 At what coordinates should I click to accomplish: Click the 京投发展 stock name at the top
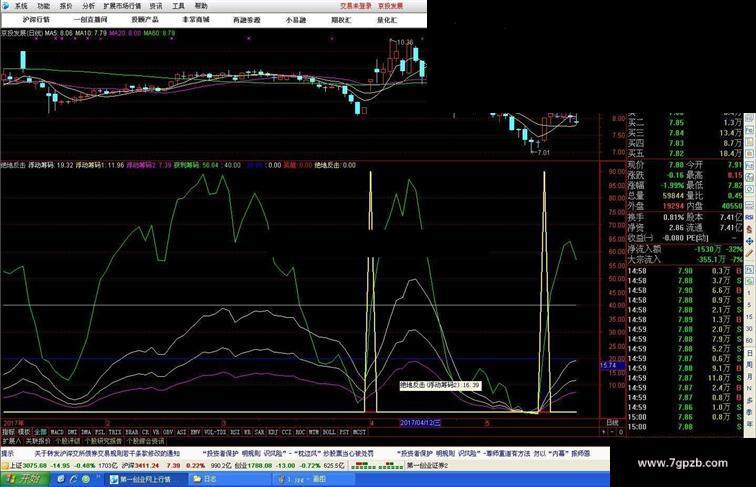point(391,6)
